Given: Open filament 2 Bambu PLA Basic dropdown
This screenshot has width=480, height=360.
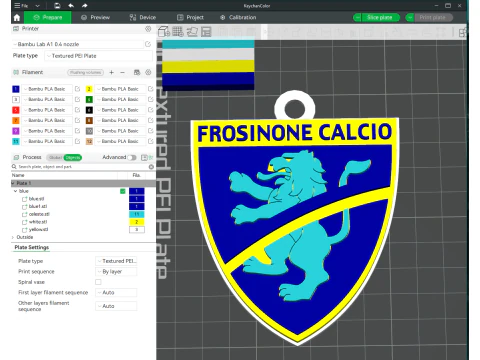Looking at the screenshot, I should click(x=120, y=89).
